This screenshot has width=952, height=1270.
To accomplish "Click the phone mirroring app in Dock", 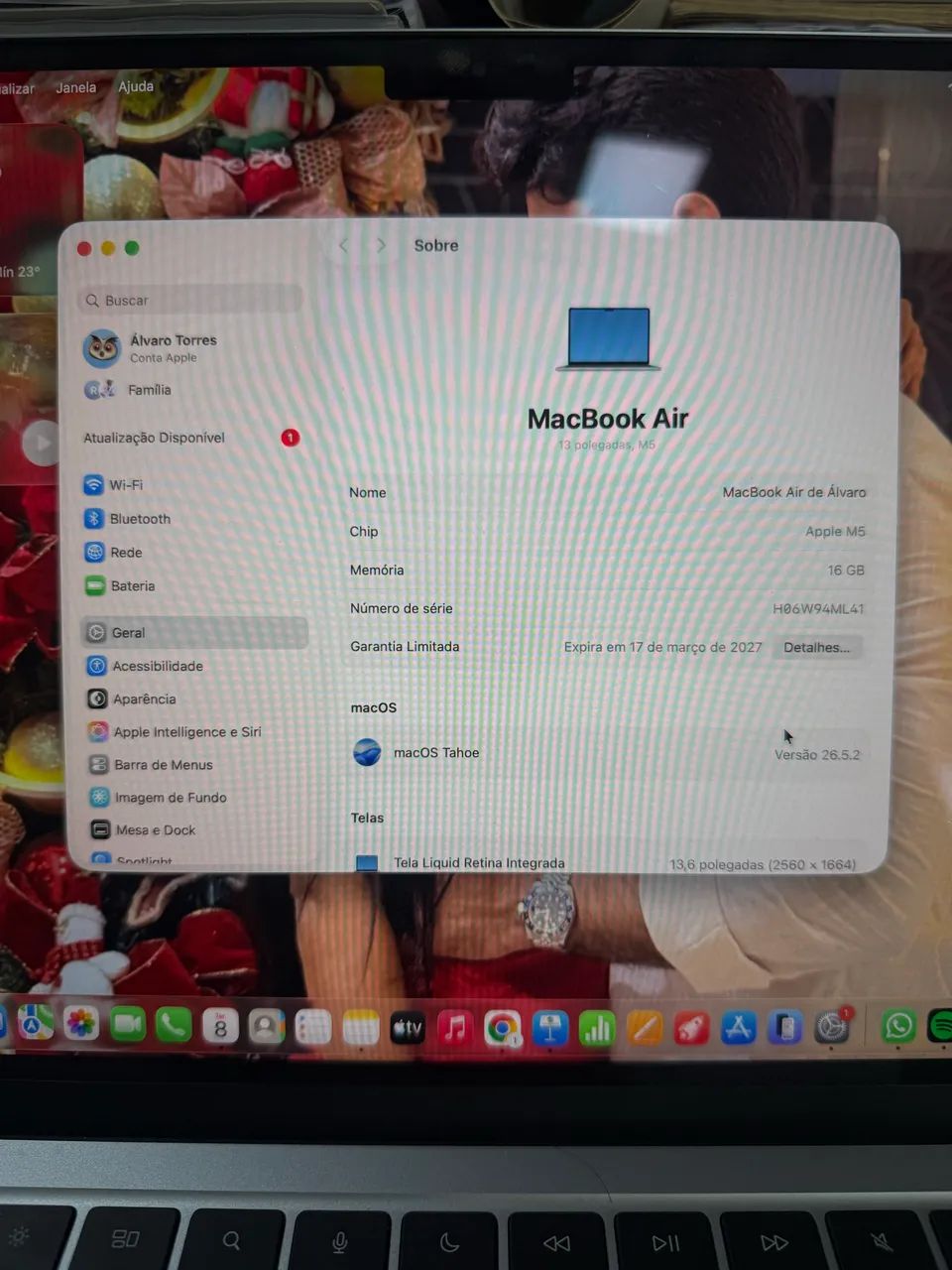I will pos(786,1028).
